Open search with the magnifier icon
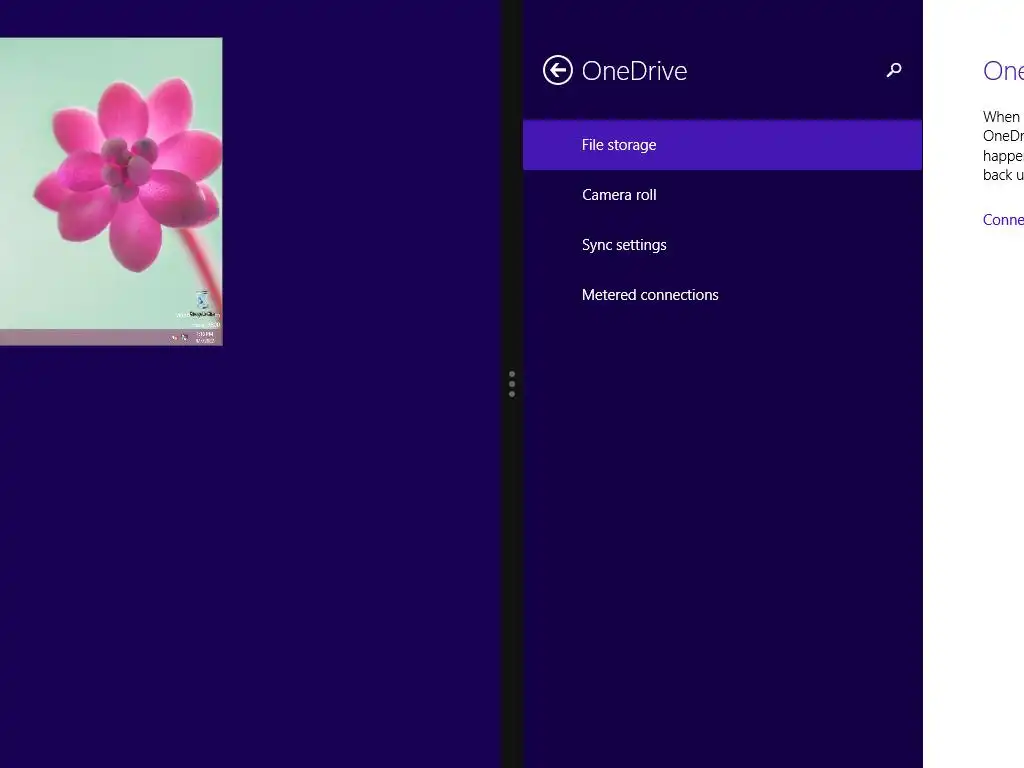This screenshot has width=1024, height=768. [x=893, y=70]
